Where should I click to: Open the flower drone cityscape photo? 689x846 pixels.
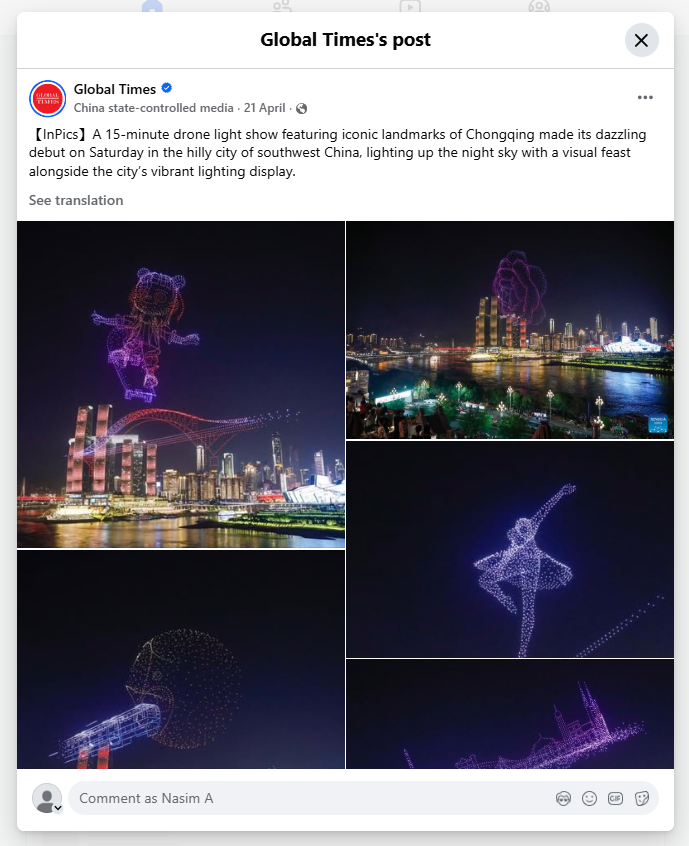[510, 330]
